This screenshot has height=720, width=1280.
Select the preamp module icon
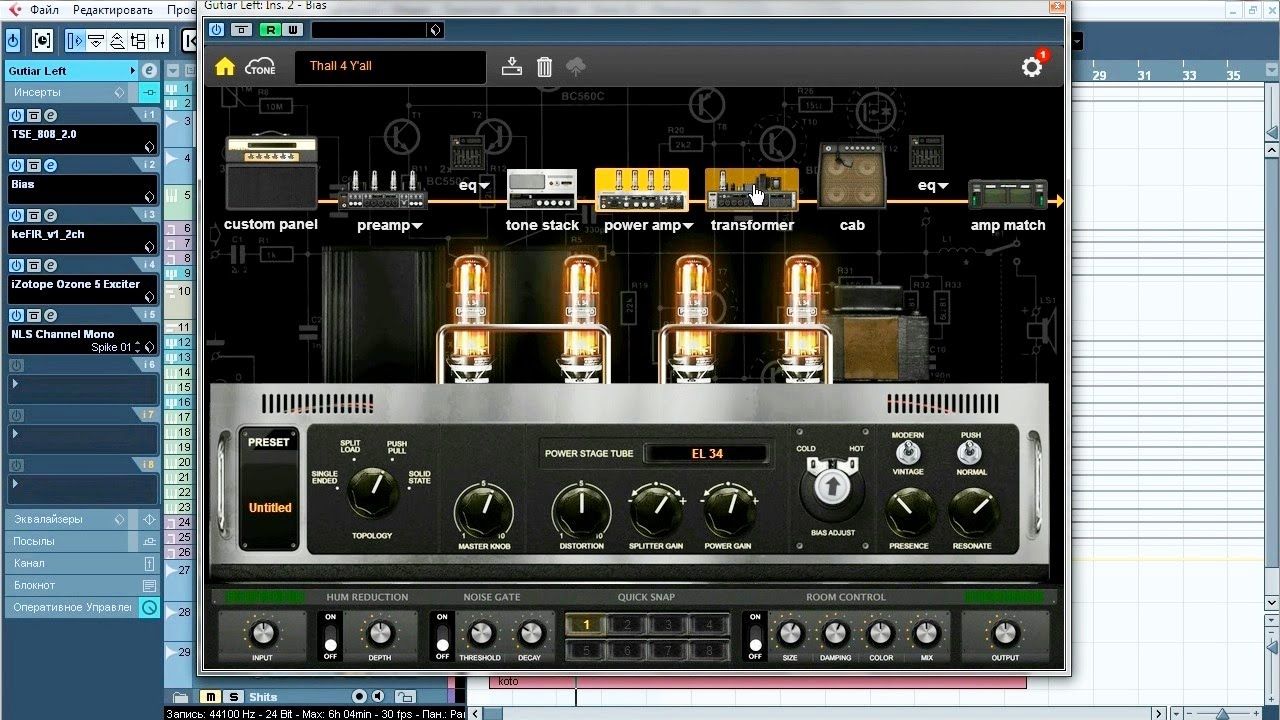pos(384,190)
